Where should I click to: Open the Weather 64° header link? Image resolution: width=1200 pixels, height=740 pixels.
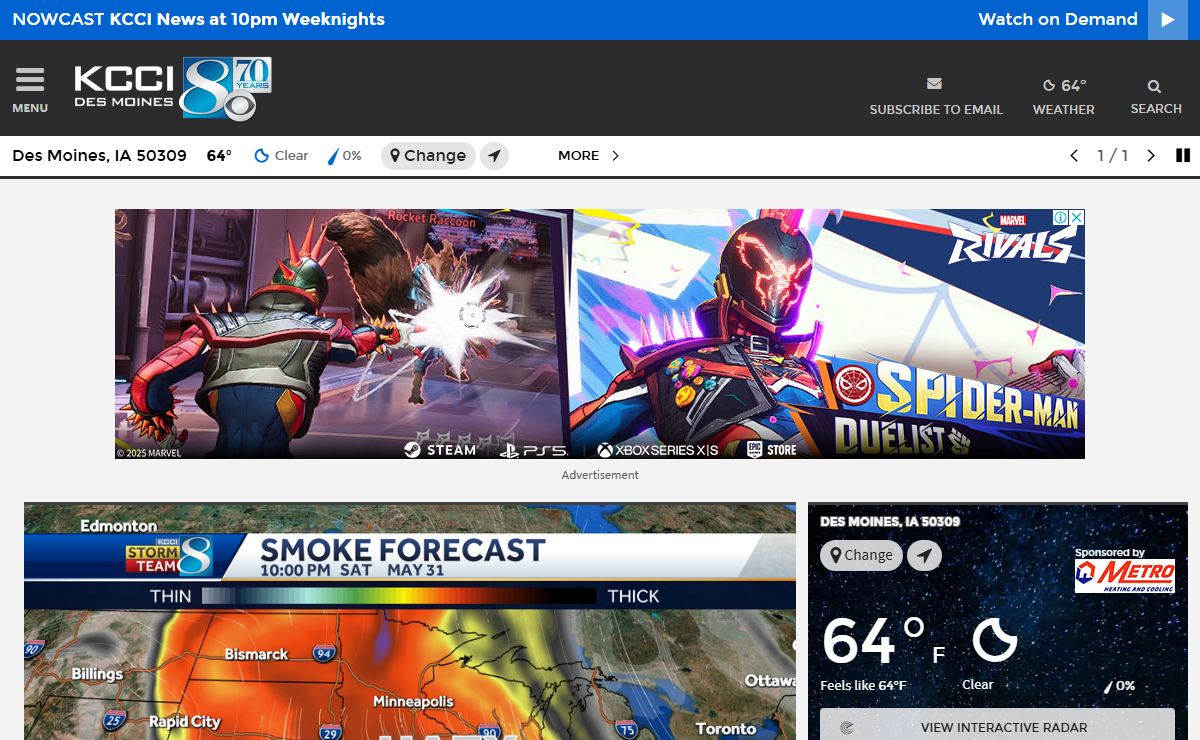(x=1063, y=96)
